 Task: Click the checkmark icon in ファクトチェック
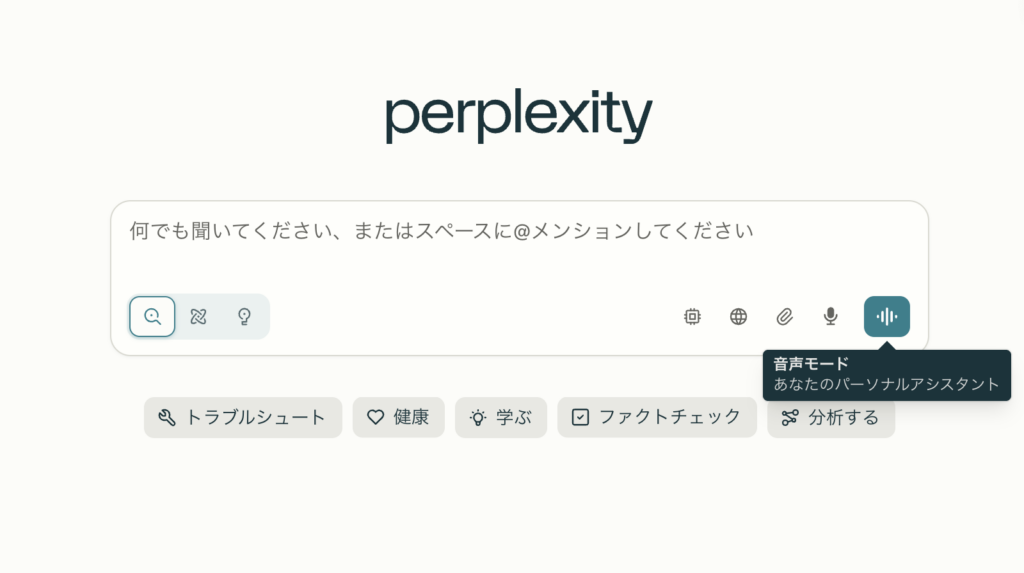point(581,417)
